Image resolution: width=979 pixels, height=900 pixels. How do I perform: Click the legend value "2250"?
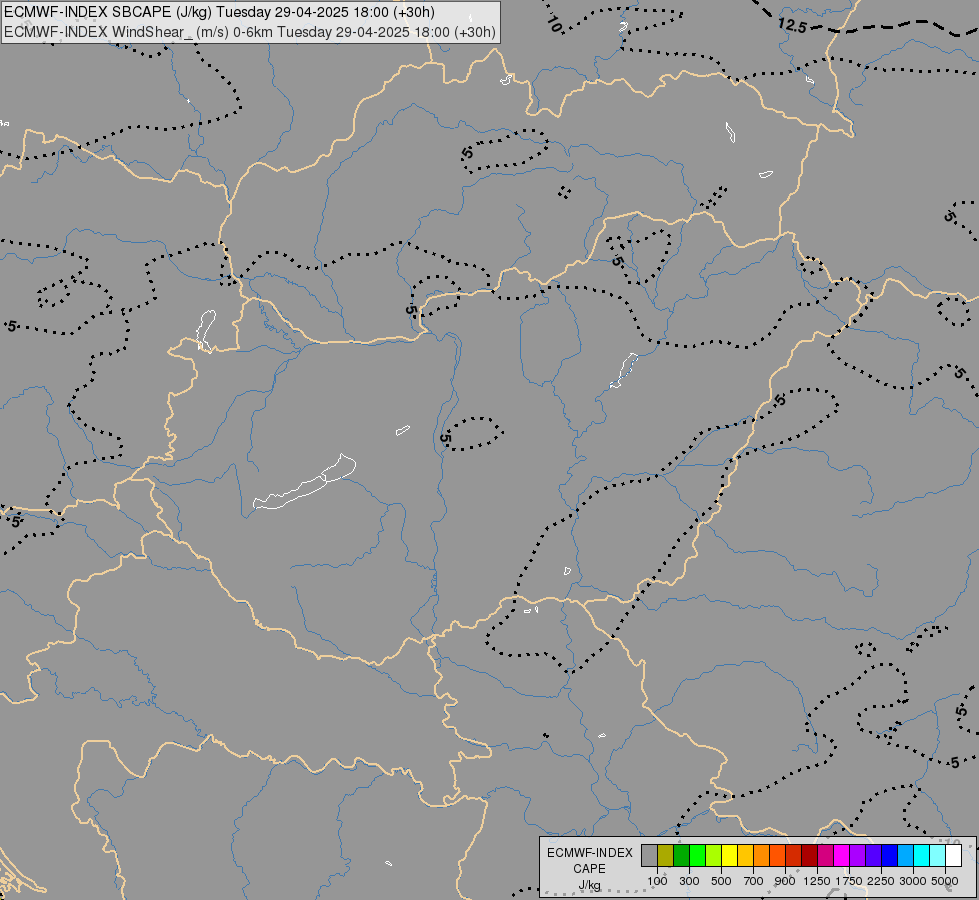click(x=881, y=881)
